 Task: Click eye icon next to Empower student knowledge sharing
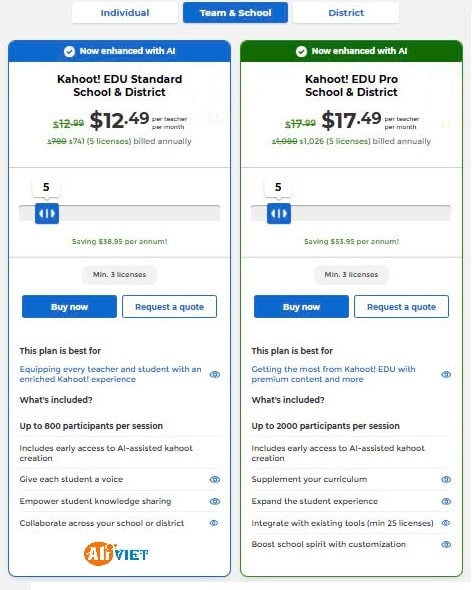coord(215,501)
